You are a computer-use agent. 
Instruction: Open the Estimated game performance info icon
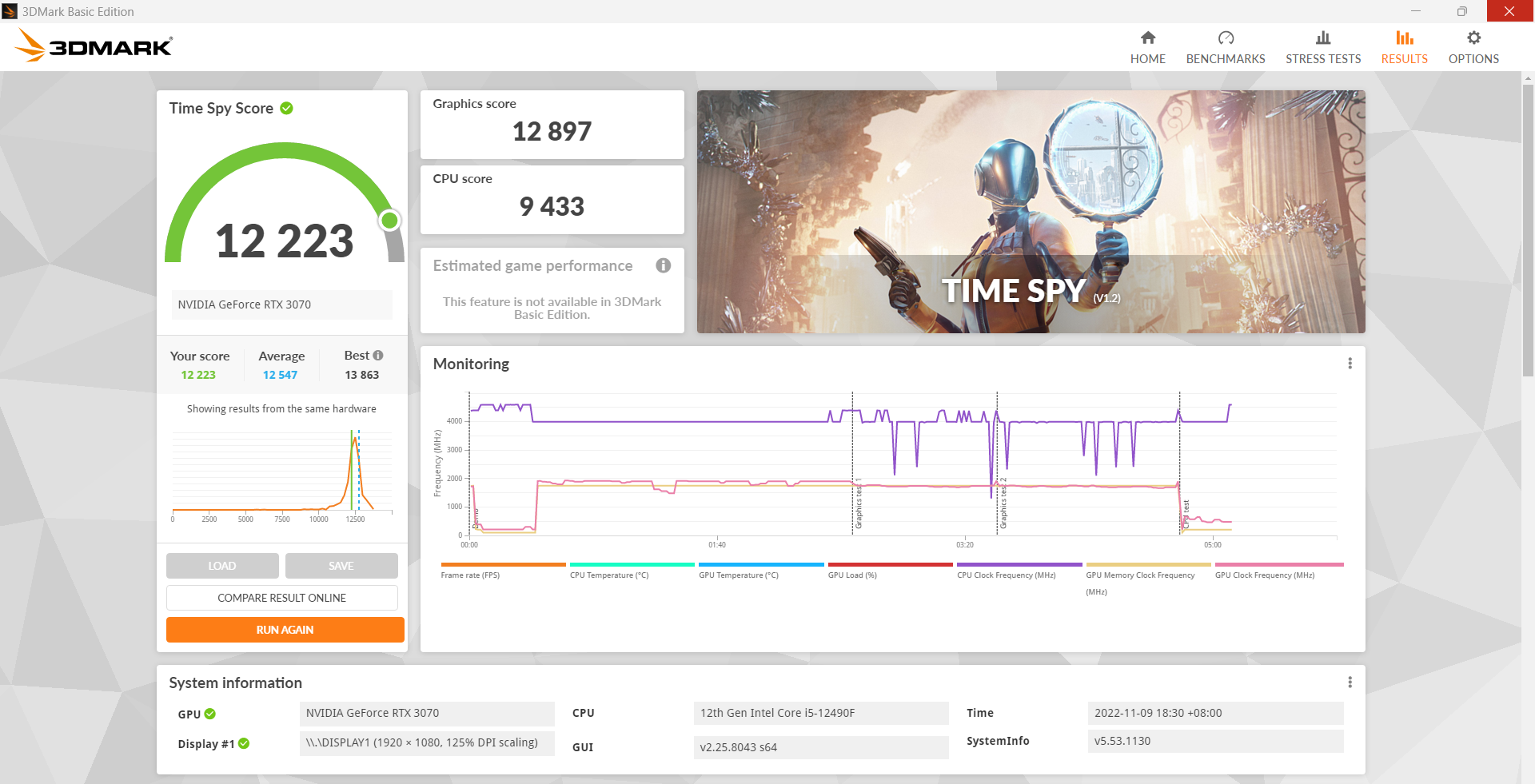click(664, 265)
